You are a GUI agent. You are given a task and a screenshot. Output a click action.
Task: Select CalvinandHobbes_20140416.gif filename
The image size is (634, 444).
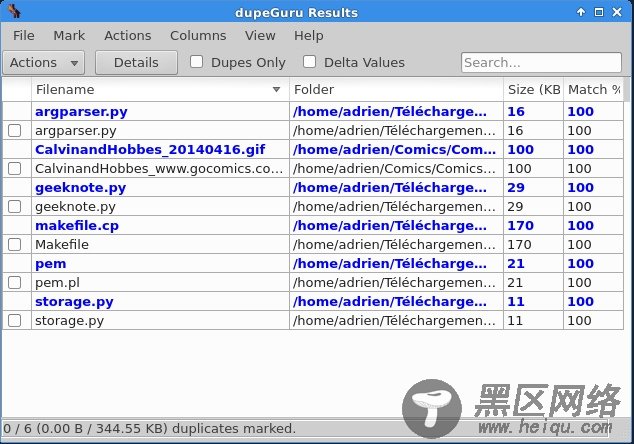150,150
